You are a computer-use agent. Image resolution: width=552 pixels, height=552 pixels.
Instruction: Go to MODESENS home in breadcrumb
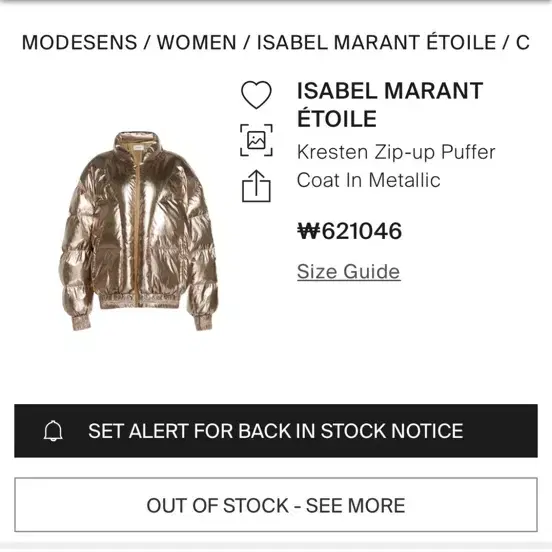click(80, 43)
